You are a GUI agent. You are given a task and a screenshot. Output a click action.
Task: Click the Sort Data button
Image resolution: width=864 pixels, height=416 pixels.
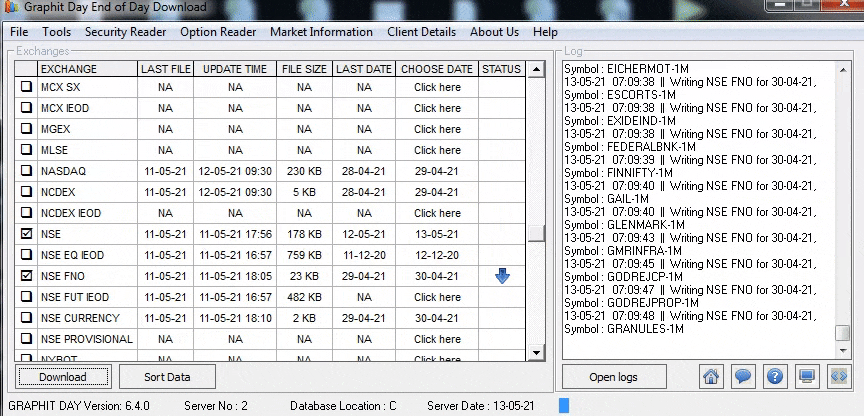167,377
